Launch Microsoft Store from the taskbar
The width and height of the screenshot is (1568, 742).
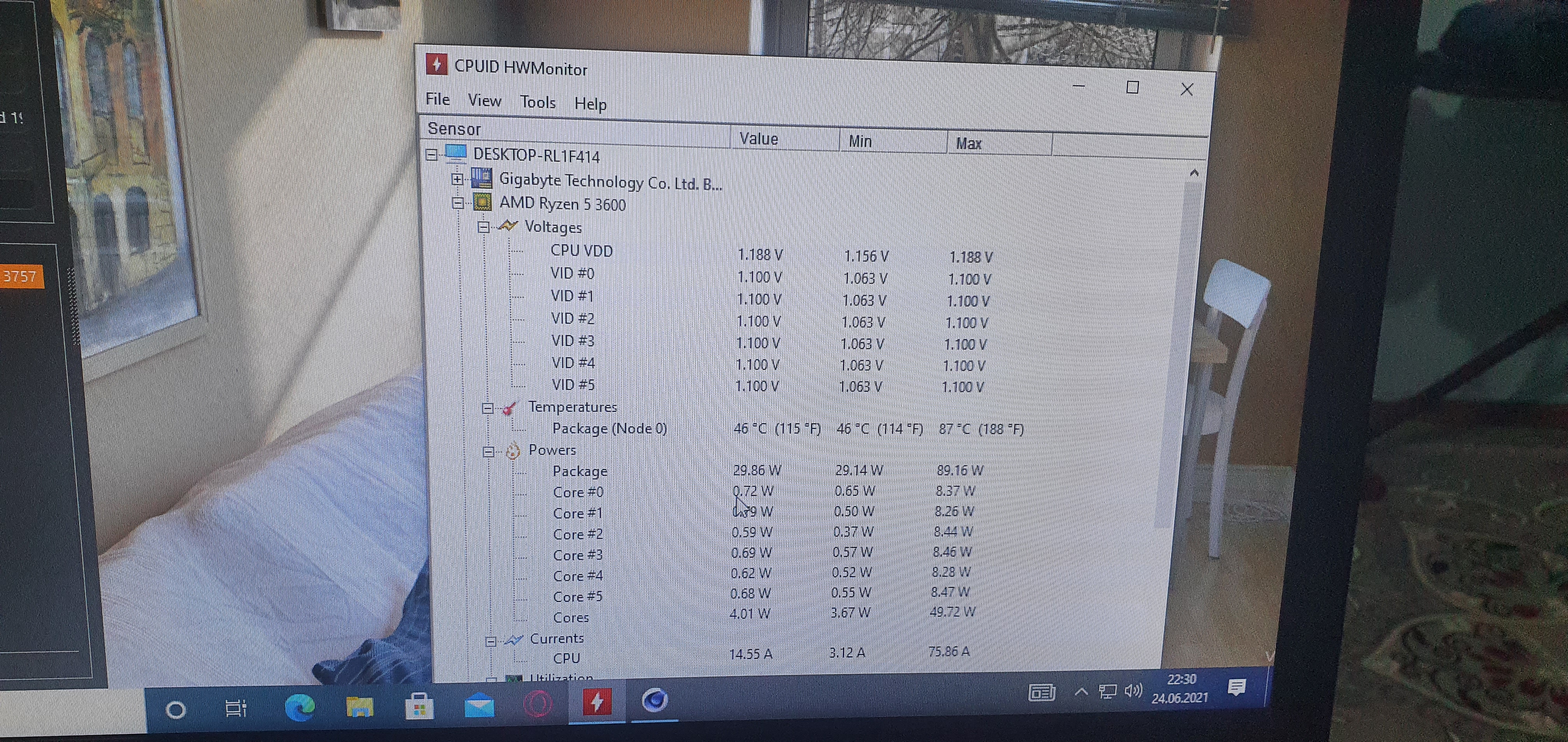coord(419,707)
